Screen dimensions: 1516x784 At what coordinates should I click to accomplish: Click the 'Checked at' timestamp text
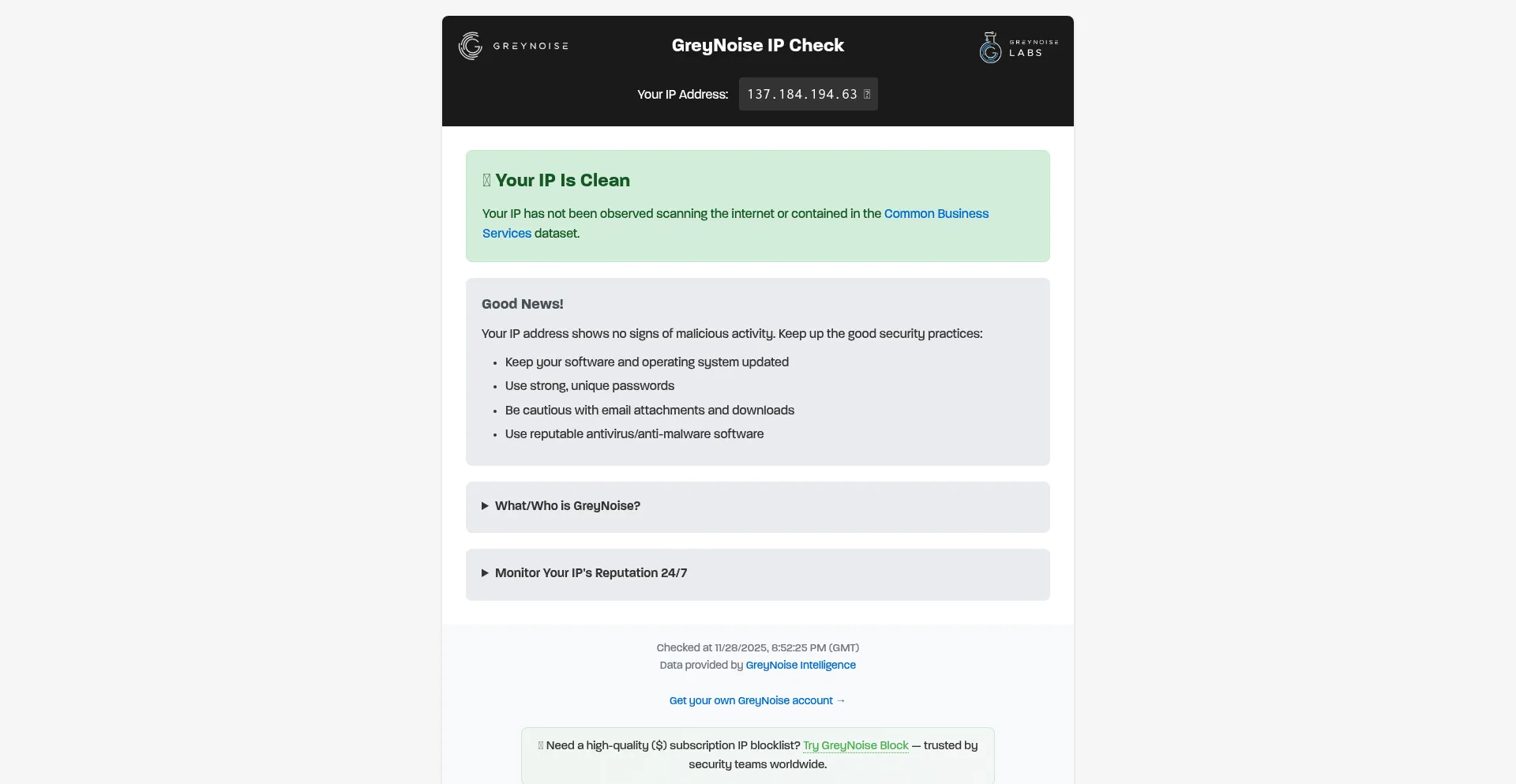[757, 647]
